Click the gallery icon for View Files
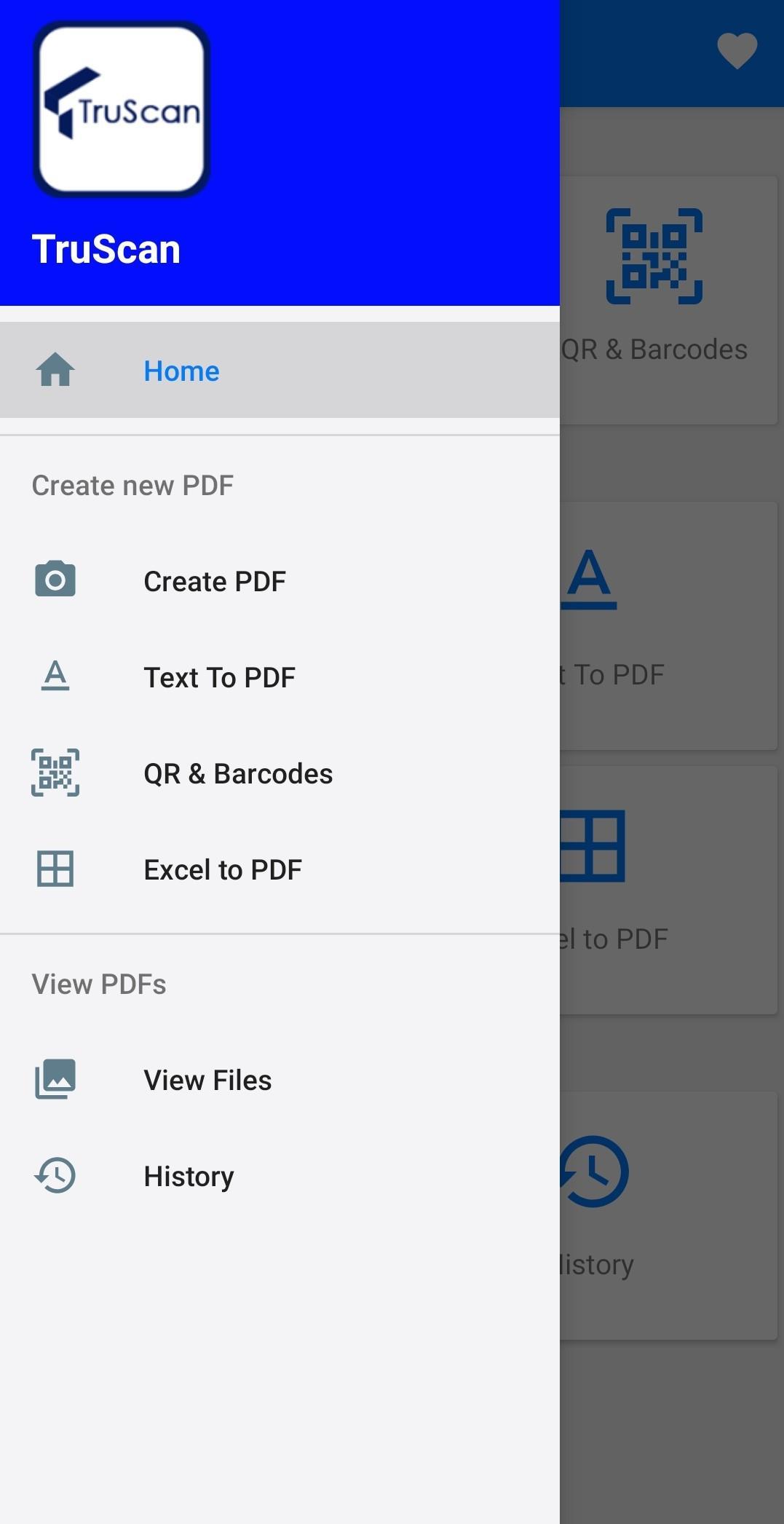The width and height of the screenshot is (784, 1524). 55,1079
